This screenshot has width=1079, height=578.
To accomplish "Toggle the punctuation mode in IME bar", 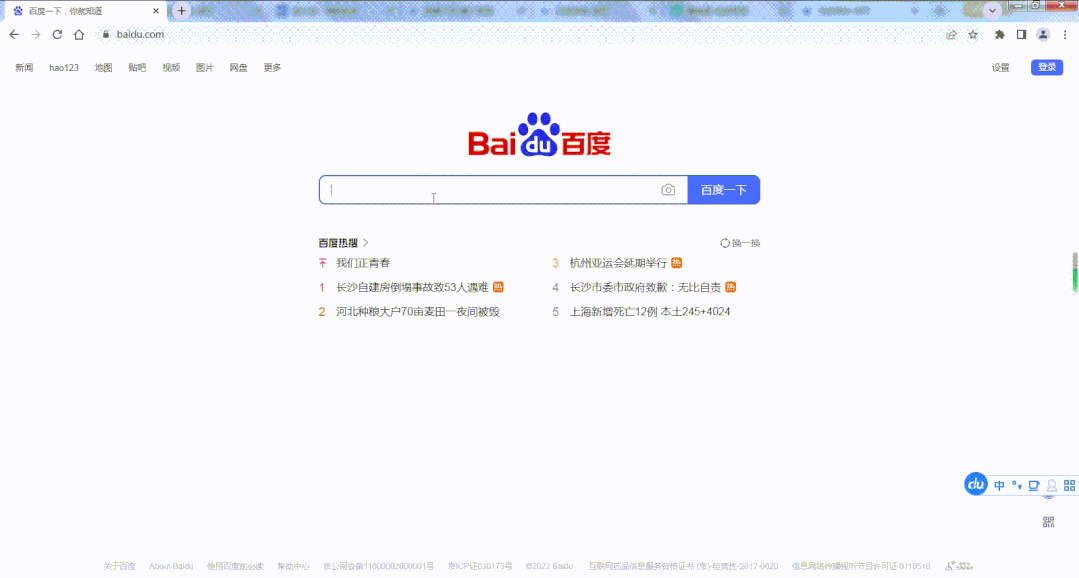I will [1016, 486].
